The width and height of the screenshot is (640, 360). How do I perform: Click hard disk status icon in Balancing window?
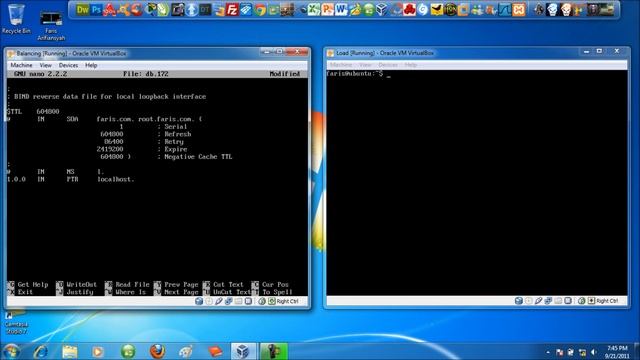tap(199, 301)
